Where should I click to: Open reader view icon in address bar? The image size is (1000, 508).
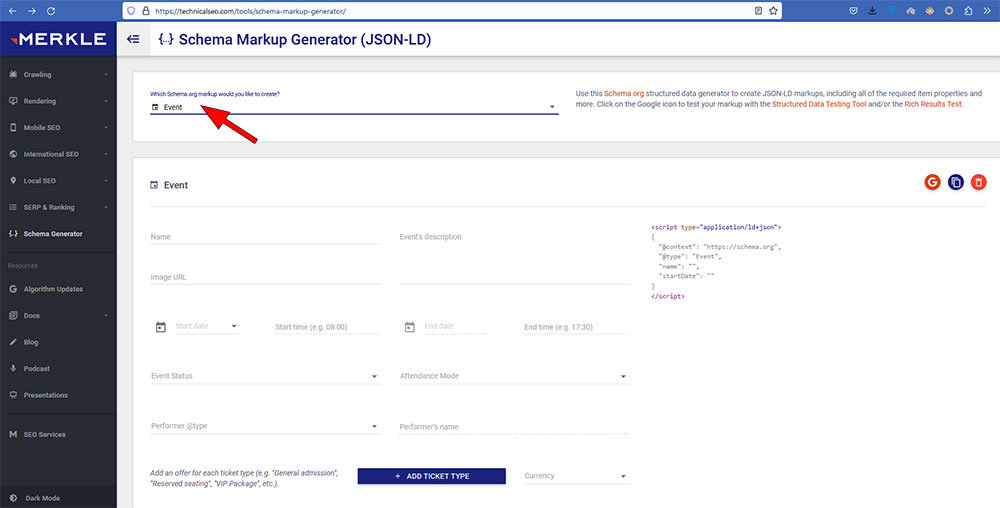point(758,11)
